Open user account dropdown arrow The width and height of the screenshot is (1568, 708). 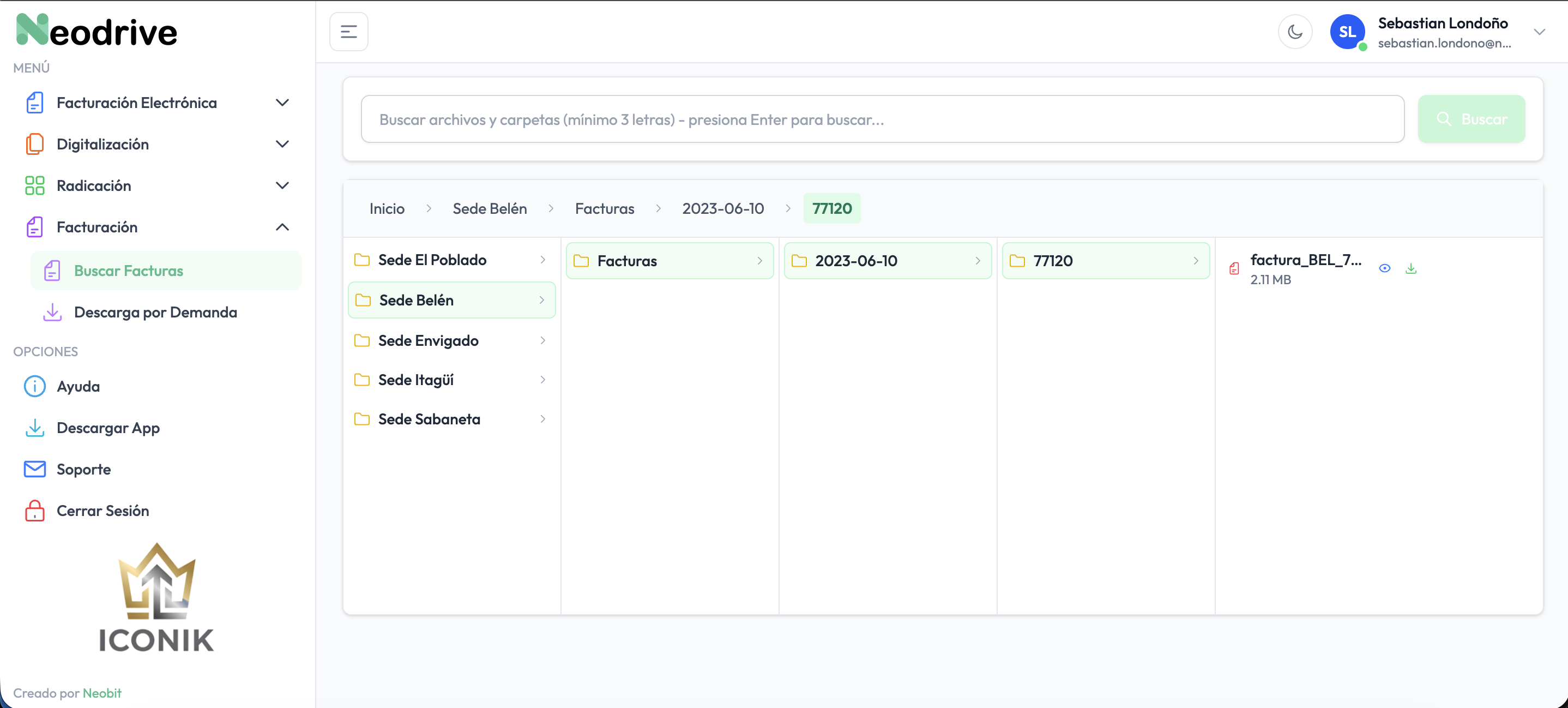coord(1540,32)
